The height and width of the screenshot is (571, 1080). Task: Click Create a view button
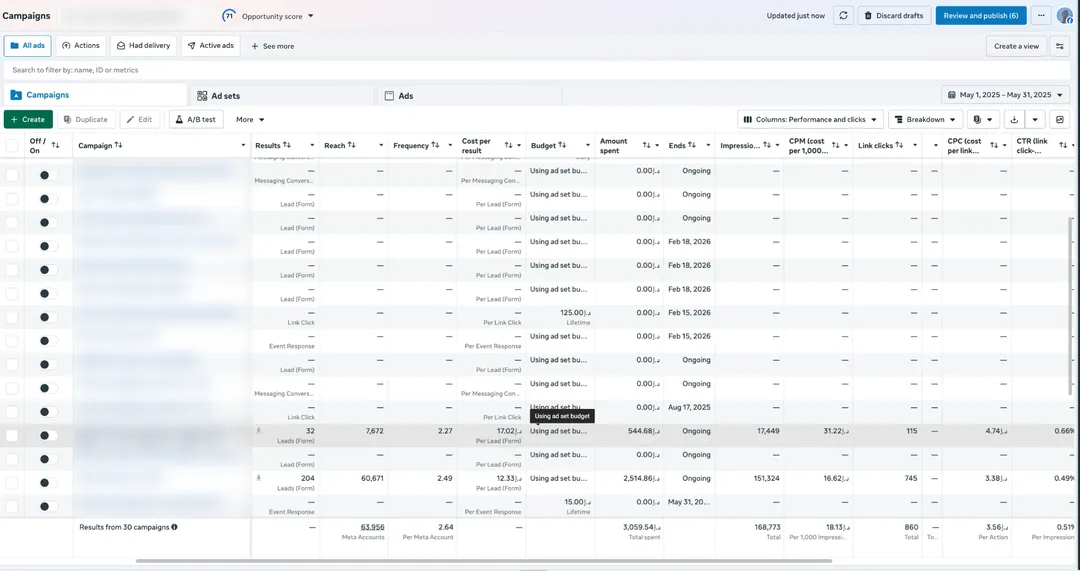1016,46
